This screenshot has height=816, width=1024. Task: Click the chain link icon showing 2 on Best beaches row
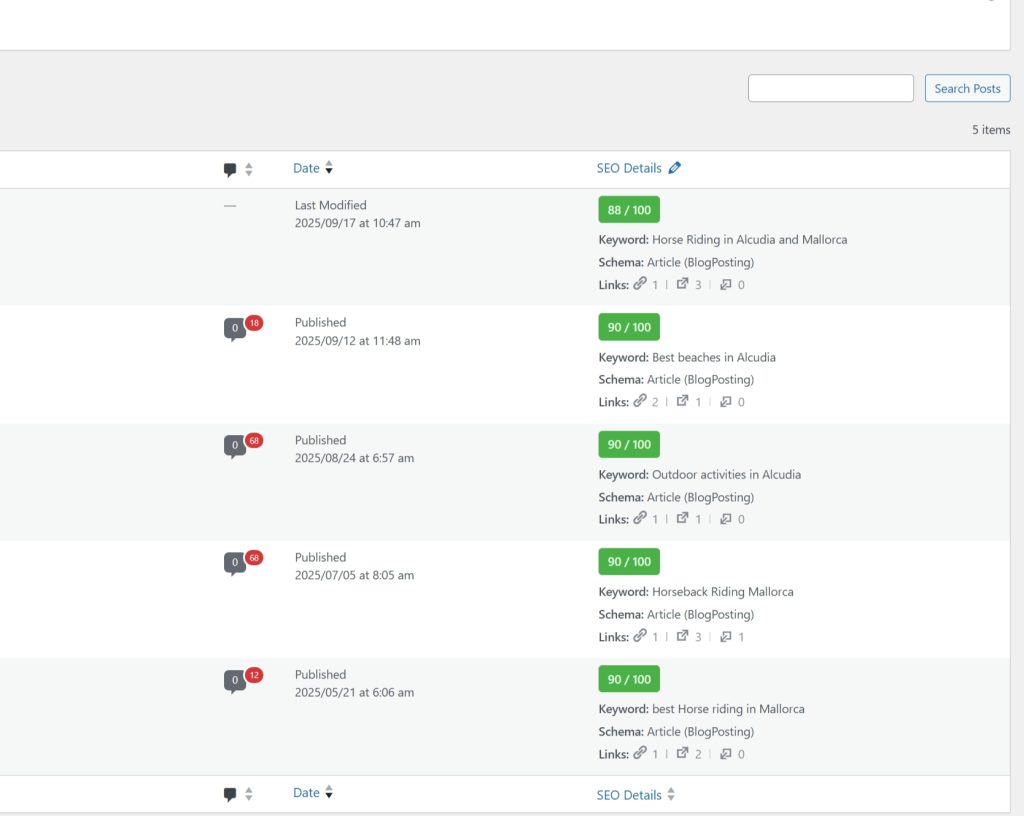640,401
